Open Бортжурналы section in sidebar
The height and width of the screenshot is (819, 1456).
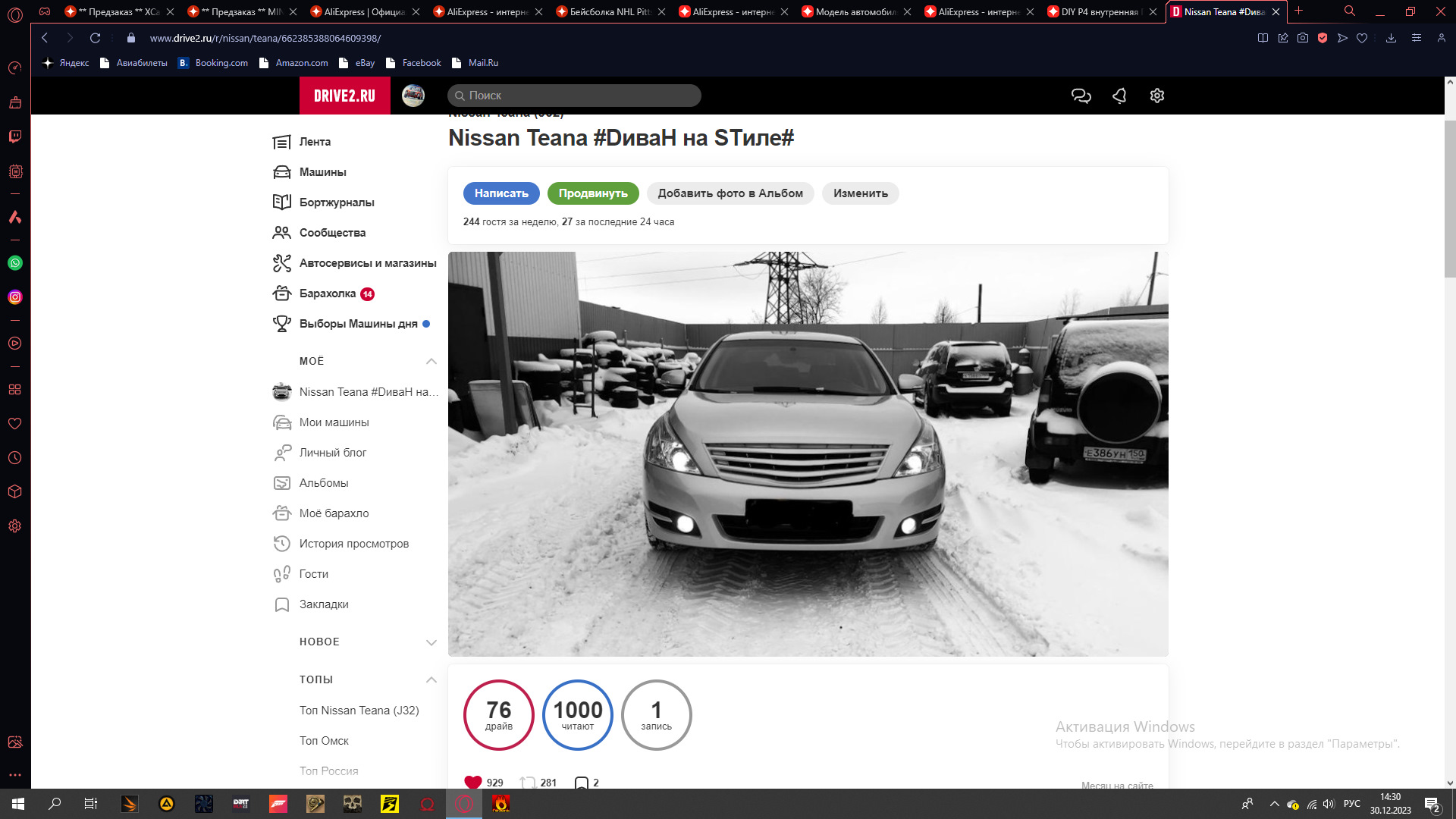[x=336, y=202]
